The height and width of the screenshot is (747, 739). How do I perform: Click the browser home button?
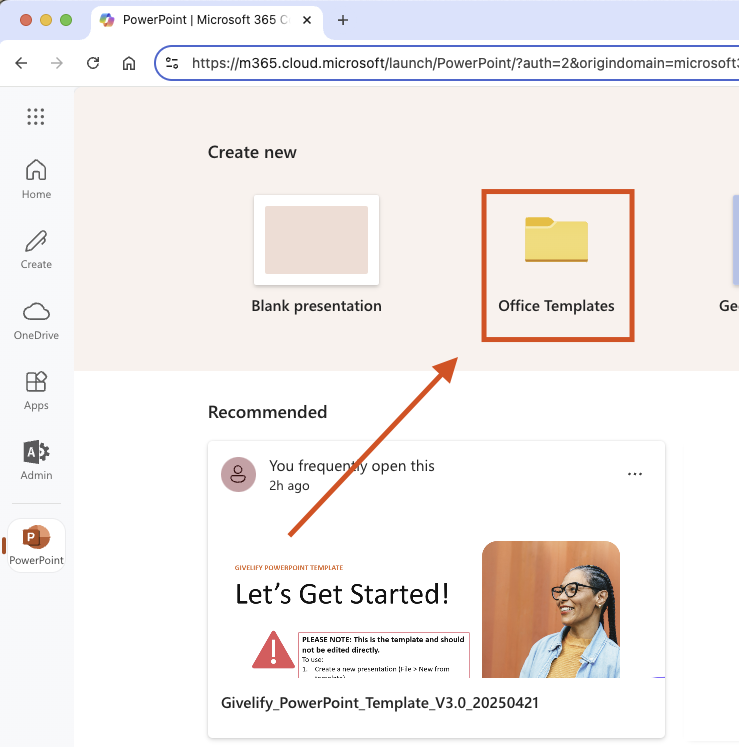pyautogui.click(x=129, y=63)
